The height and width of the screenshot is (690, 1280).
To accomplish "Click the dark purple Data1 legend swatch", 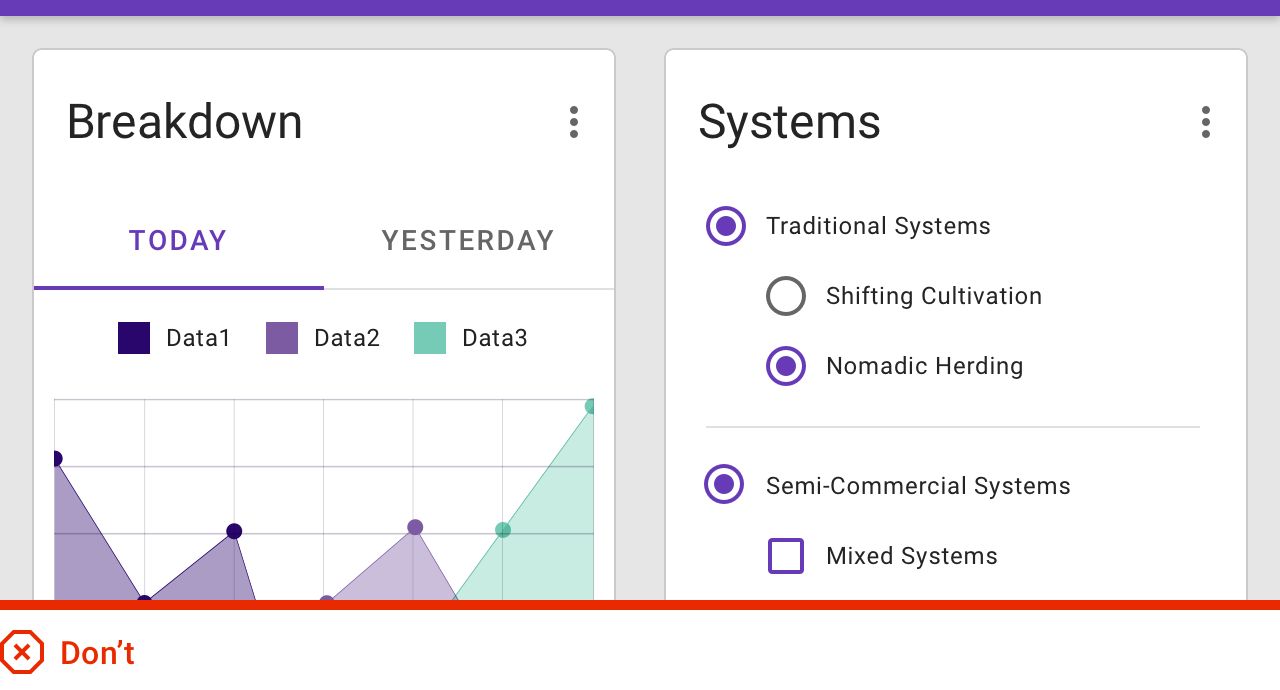I will pos(134,338).
